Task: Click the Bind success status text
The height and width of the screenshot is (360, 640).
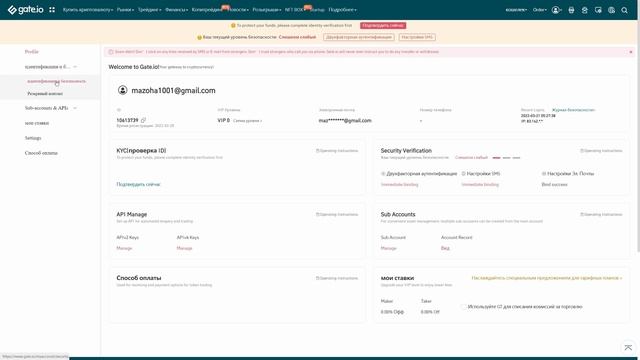Action: tap(554, 184)
